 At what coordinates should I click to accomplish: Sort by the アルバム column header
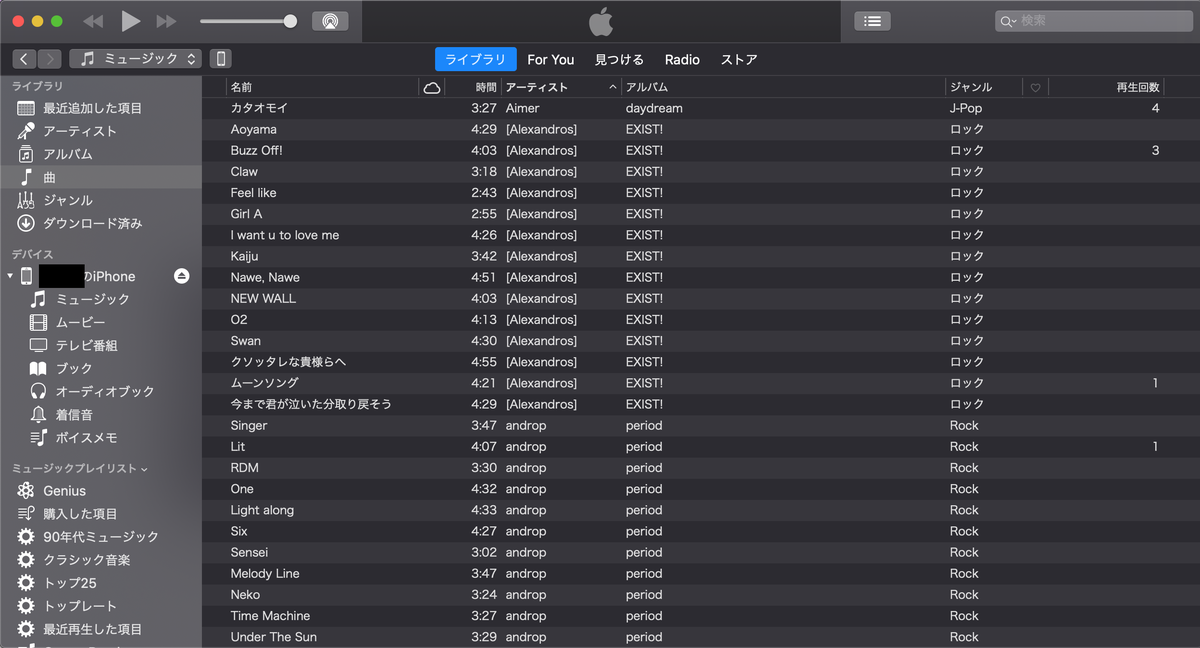tap(783, 87)
